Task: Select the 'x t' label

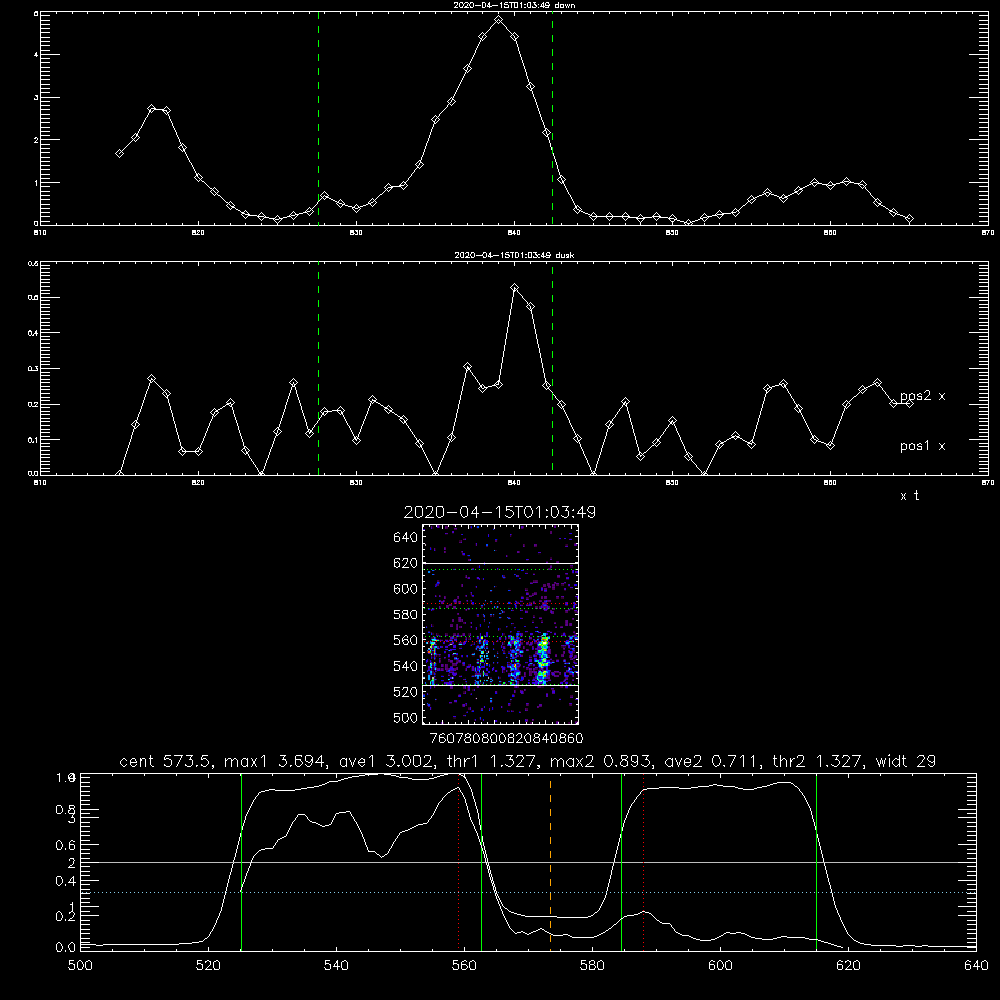Action: tap(910, 496)
